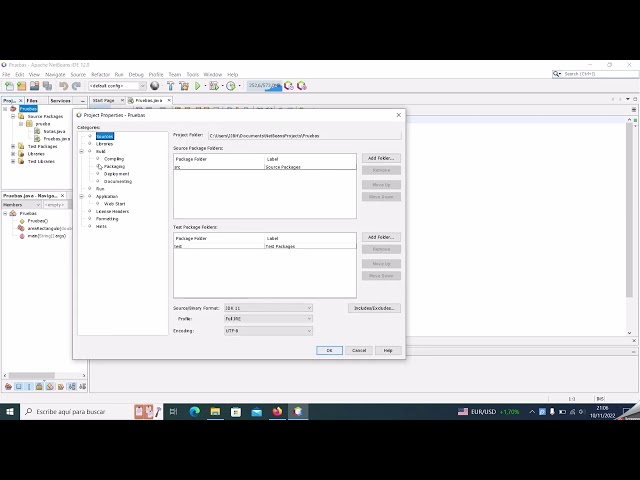Switch to the Services tab
This screenshot has width=640, height=480.
(60, 100)
